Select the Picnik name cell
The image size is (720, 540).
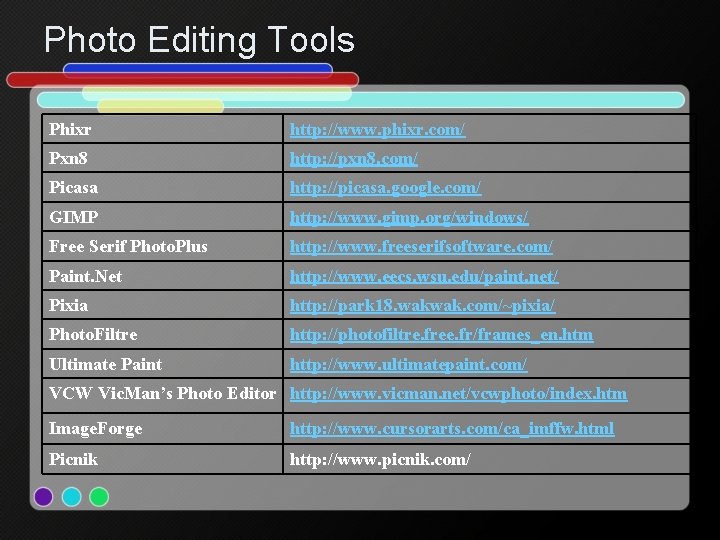coord(163,459)
